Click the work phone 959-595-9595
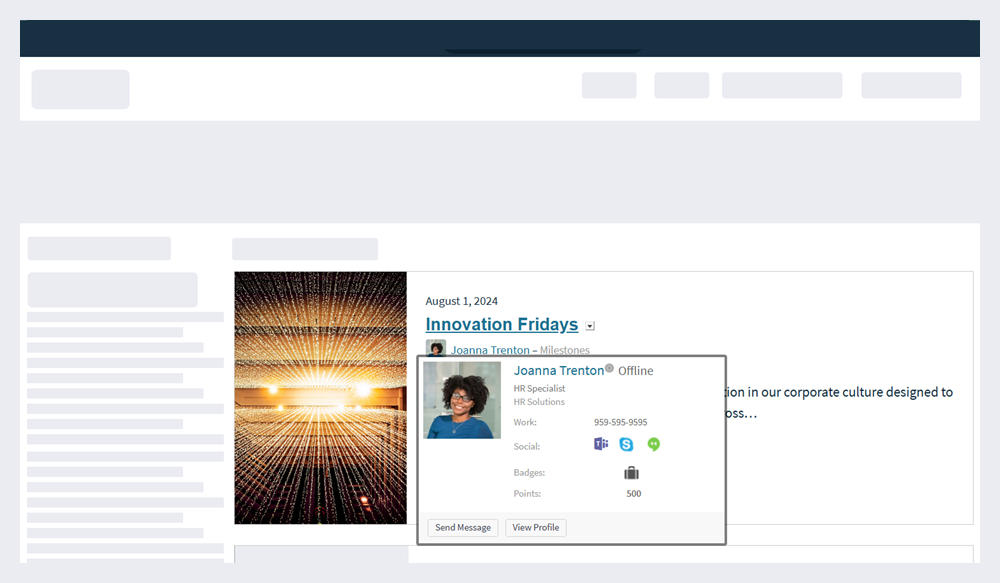Viewport: 1000px width, 583px height. (621, 422)
